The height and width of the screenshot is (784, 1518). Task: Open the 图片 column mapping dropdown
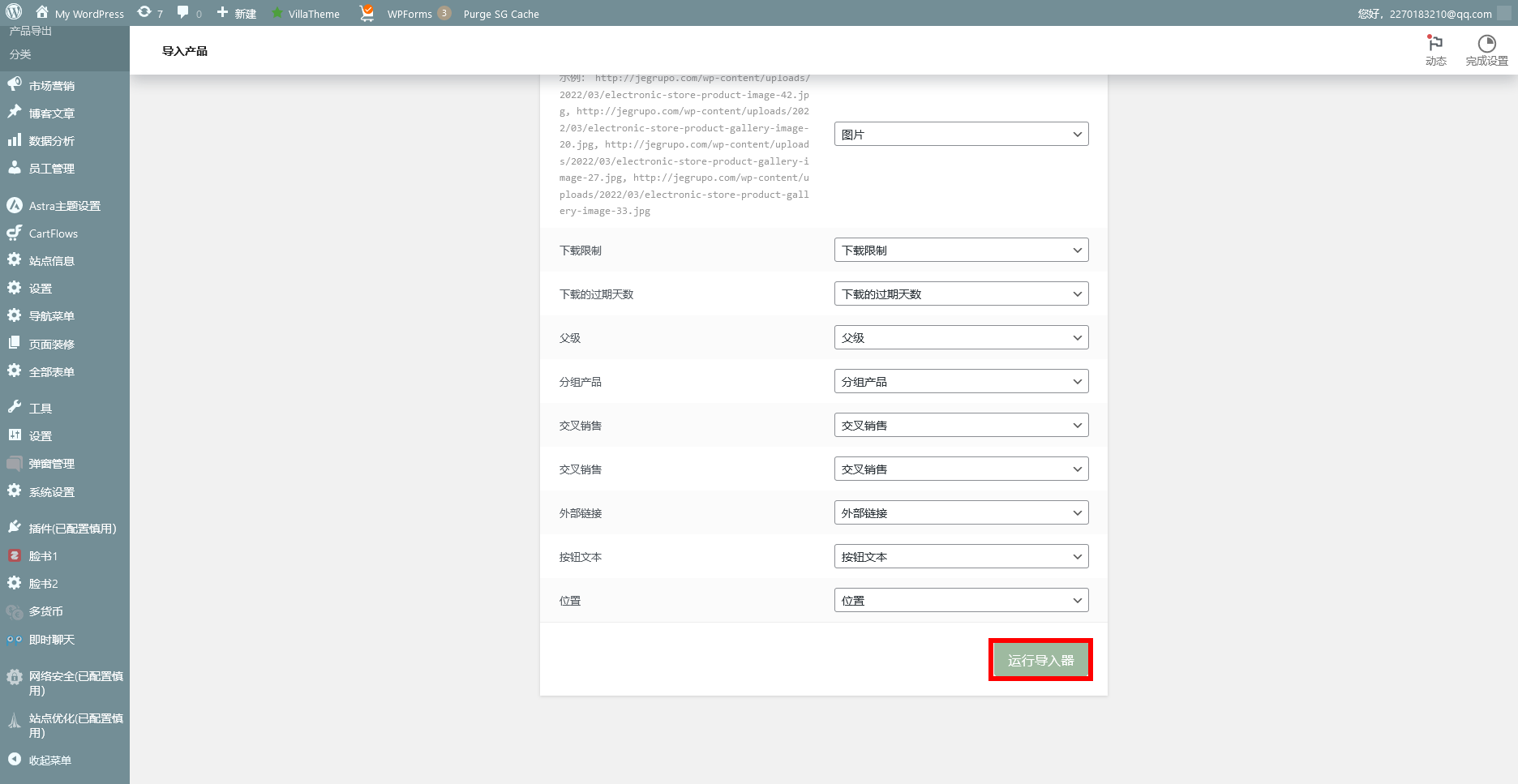[x=961, y=135]
